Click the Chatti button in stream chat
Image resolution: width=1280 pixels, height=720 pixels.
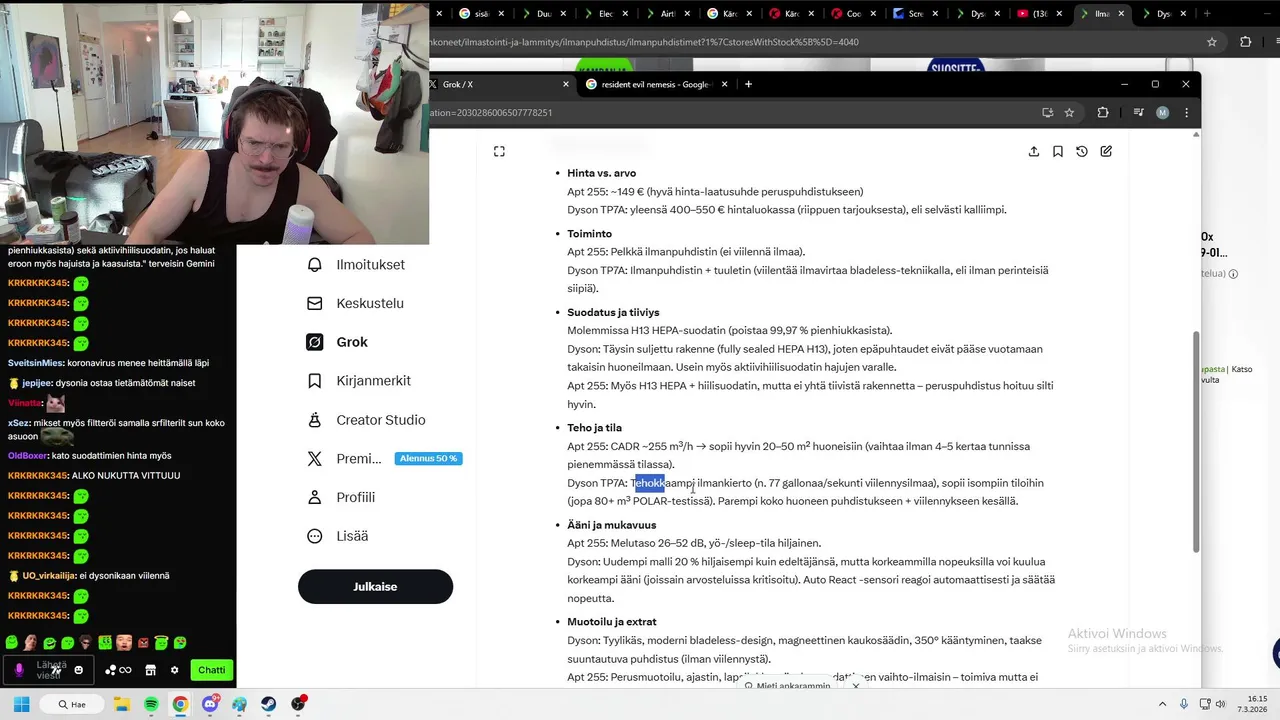coord(212,670)
